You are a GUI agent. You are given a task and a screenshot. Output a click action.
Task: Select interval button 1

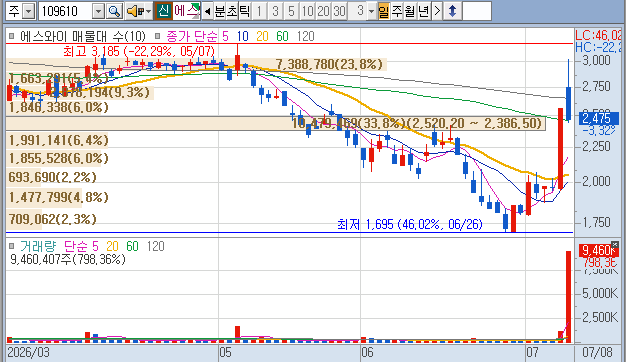coord(260,11)
